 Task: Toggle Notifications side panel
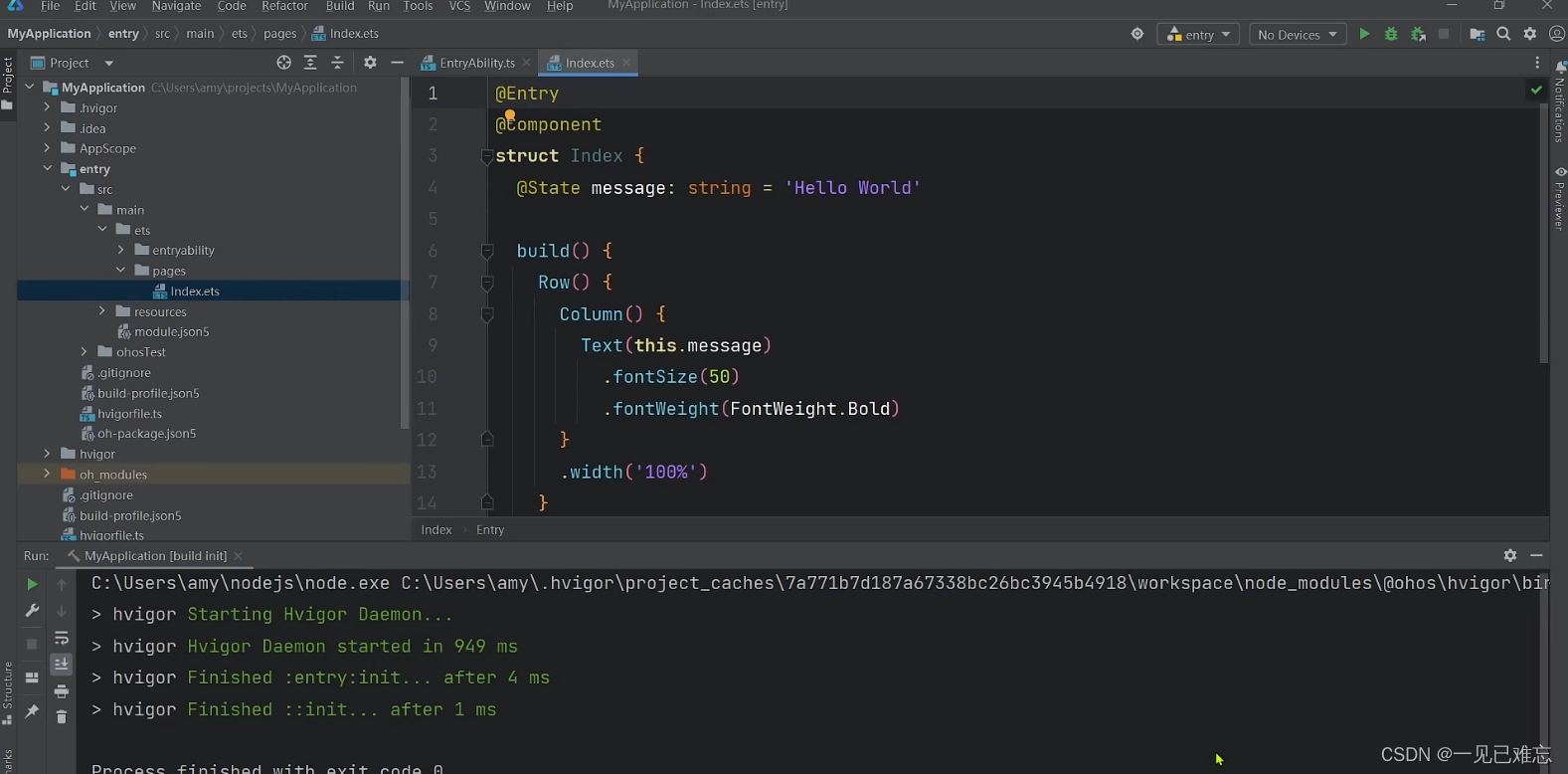point(1559,100)
